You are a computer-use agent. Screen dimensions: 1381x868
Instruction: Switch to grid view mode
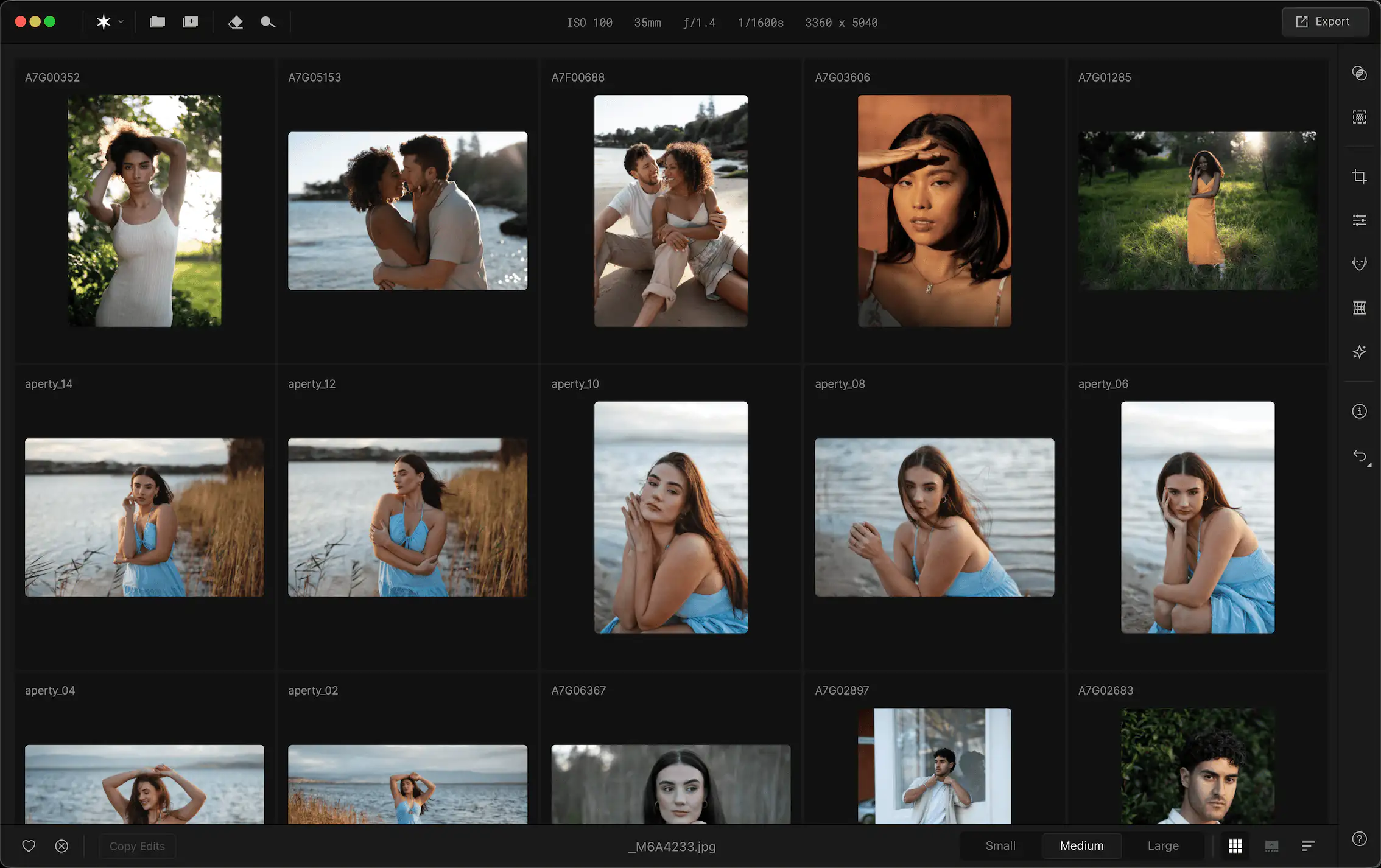pyautogui.click(x=1235, y=846)
